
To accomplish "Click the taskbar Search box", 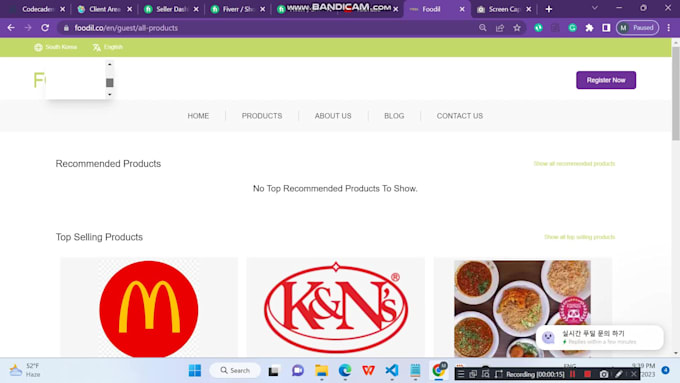I will [235, 370].
